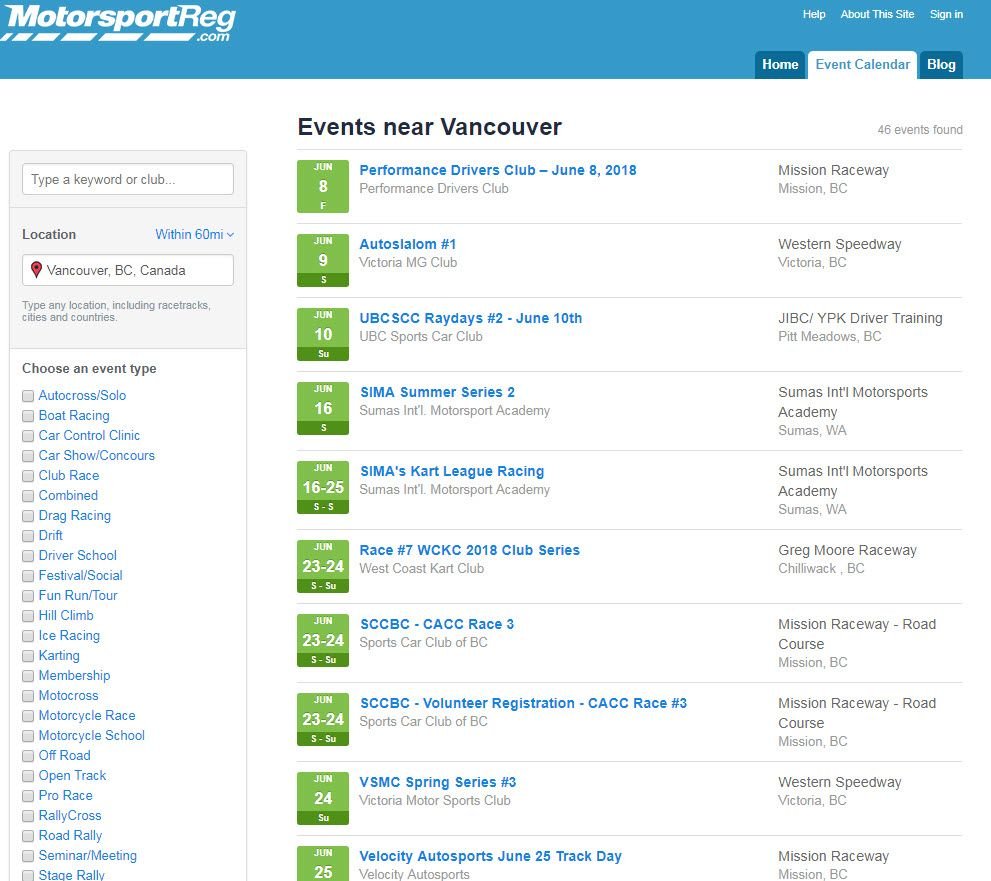This screenshot has width=991, height=881.
Task: Click the red location pin icon
Action: (37, 270)
